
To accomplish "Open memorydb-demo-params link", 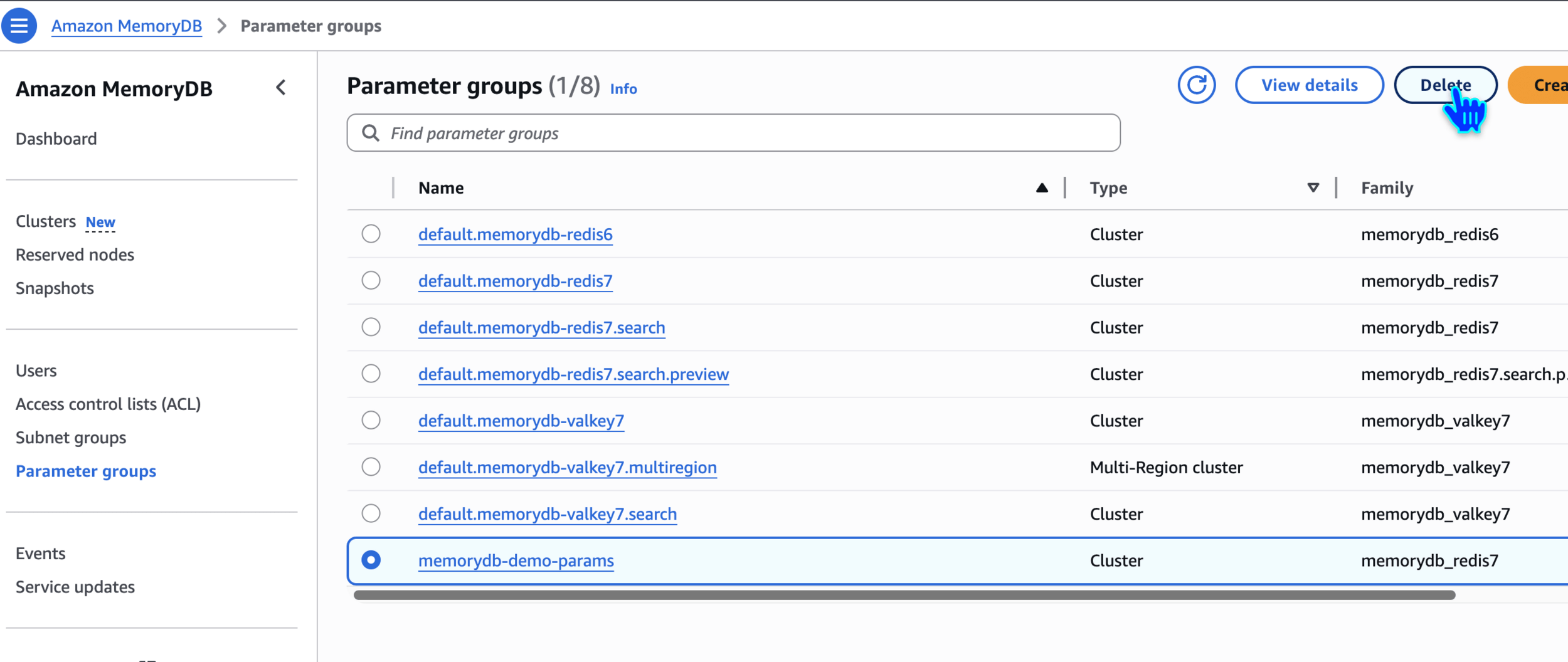I will 516,560.
